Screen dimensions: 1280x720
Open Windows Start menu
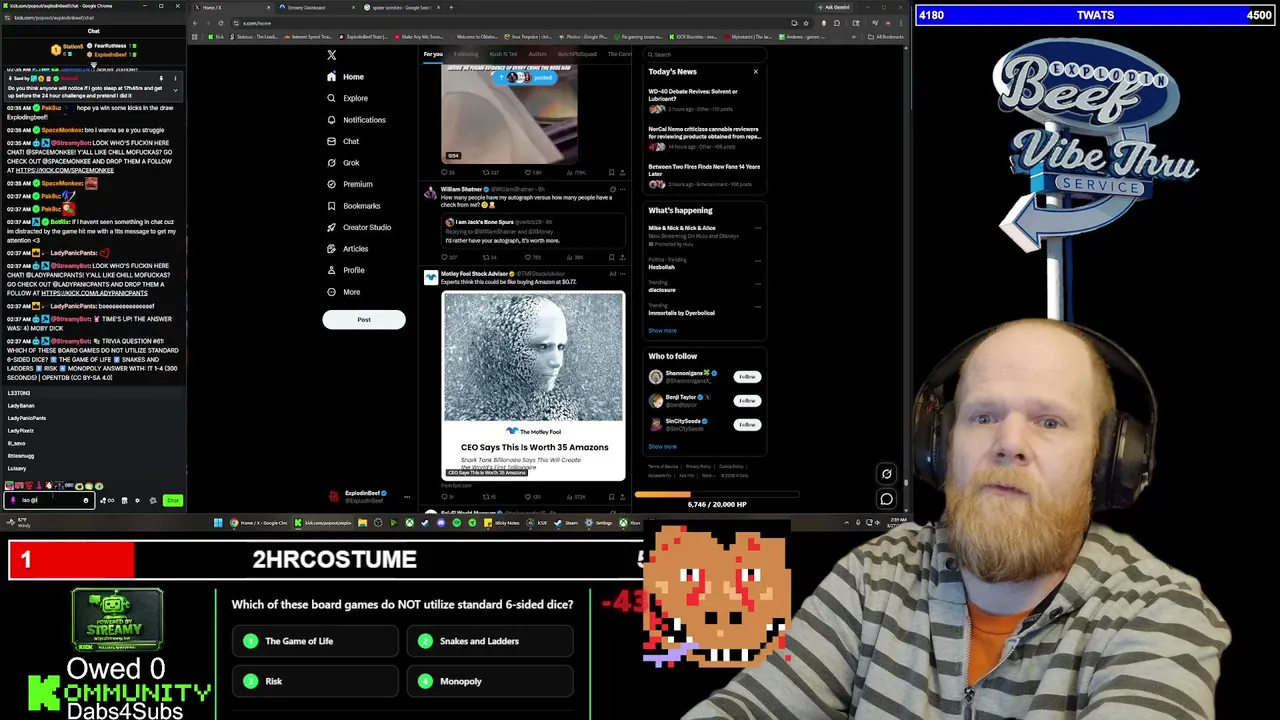coord(218,522)
